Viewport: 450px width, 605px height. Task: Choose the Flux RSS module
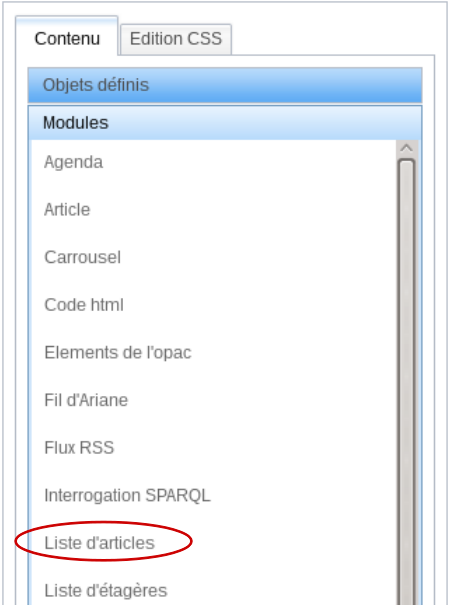(x=79, y=448)
